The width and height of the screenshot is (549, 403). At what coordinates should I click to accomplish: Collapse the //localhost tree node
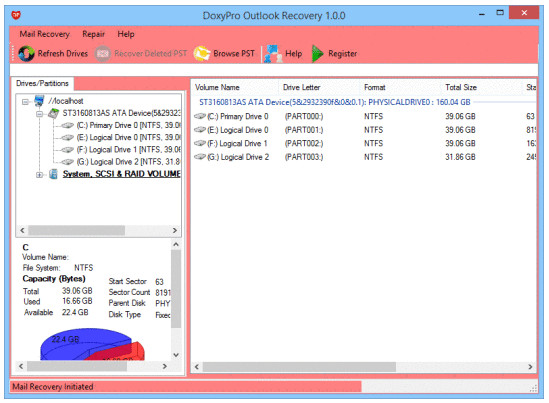25,102
